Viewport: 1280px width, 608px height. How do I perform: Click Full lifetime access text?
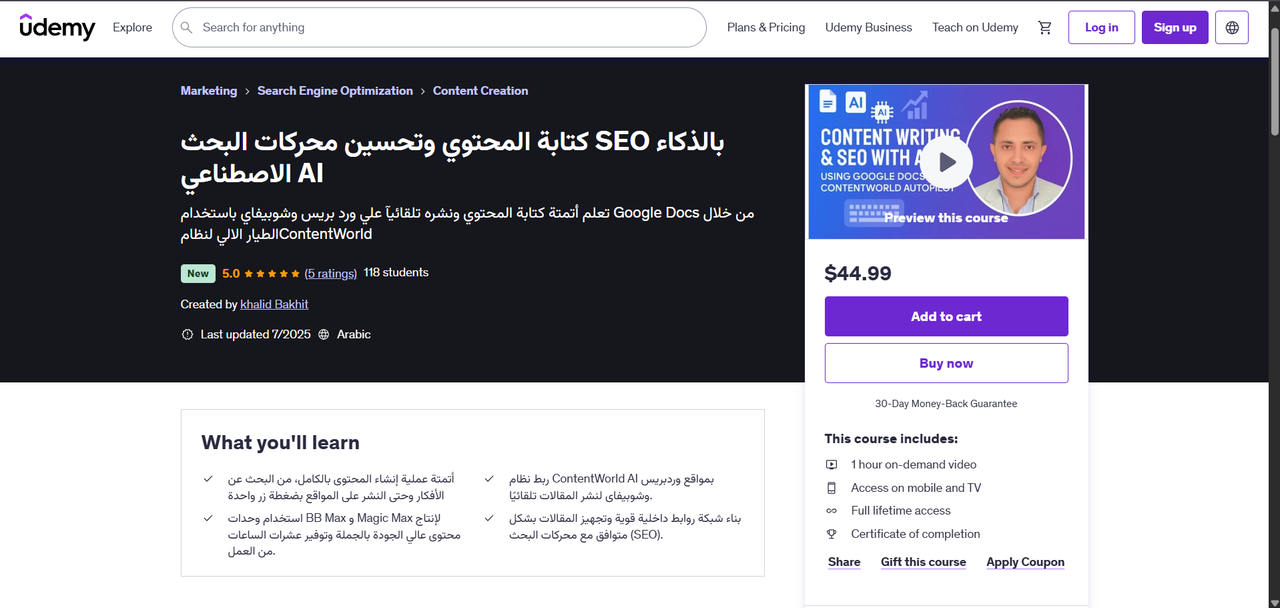pyautogui.click(x=901, y=511)
